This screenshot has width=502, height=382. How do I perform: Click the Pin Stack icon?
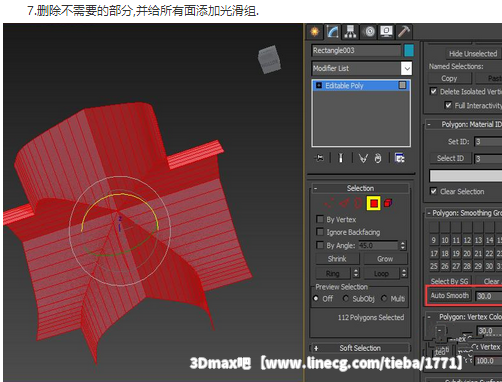click(x=319, y=158)
